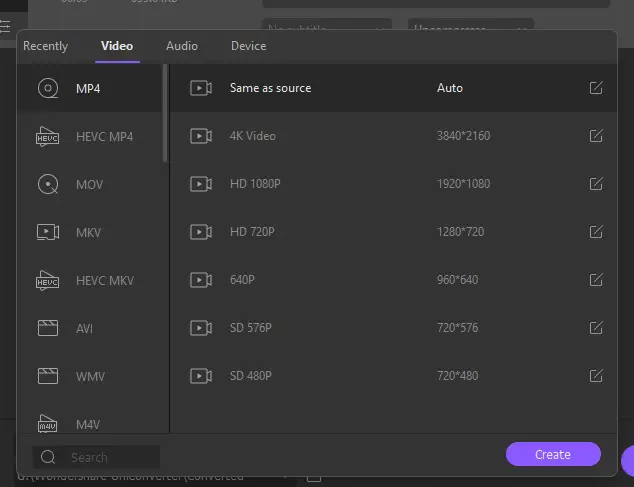The width and height of the screenshot is (634, 487).
Task: Switch to the Recently tab
Action: (x=45, y=46)
